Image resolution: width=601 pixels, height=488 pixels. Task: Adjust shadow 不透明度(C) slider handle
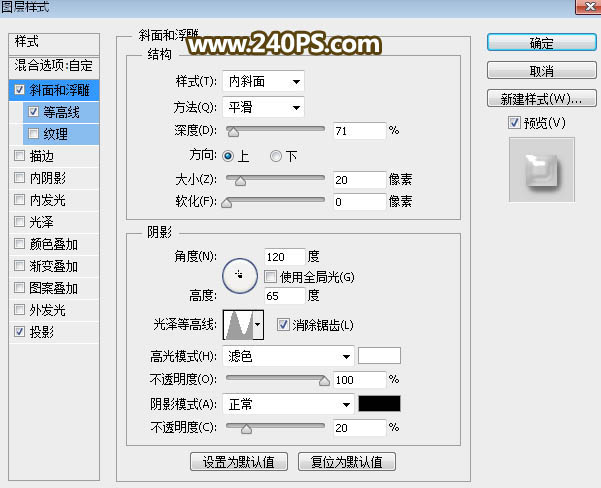(x=246, y=429)
